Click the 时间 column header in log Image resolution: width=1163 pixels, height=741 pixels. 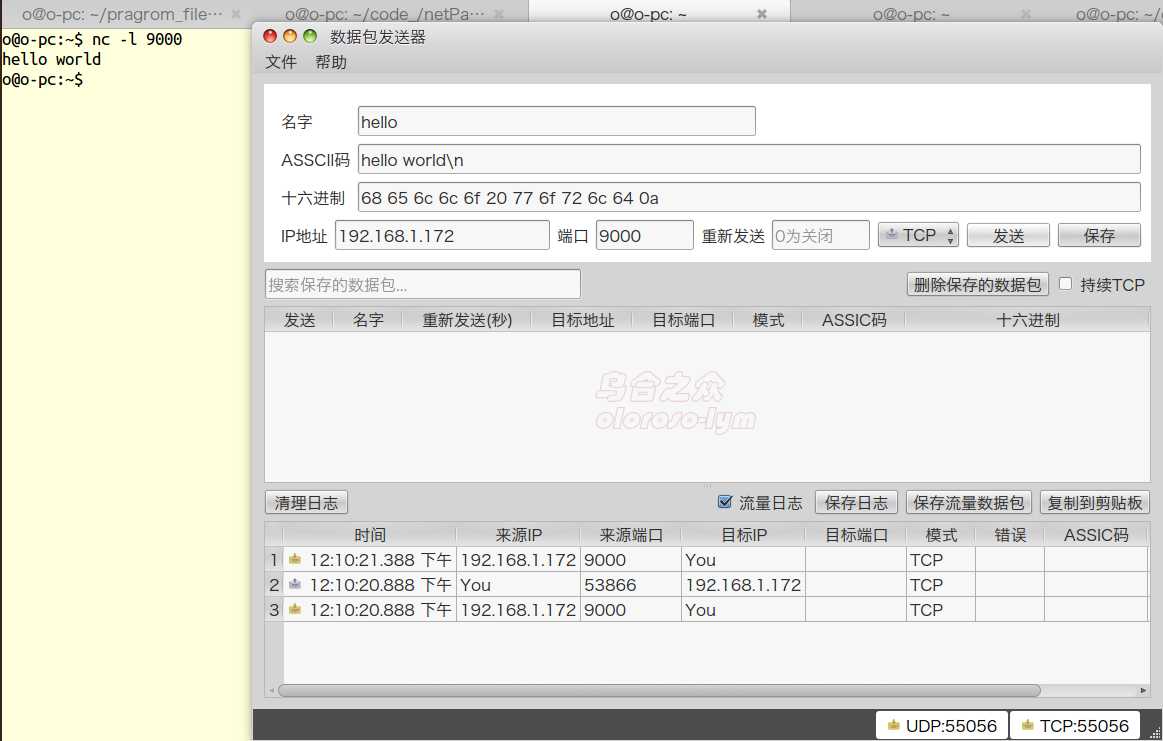point(369,535)
